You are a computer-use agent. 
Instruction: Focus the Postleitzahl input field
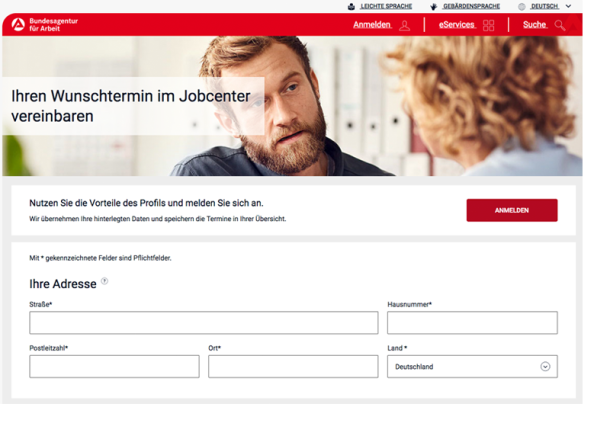114,367
